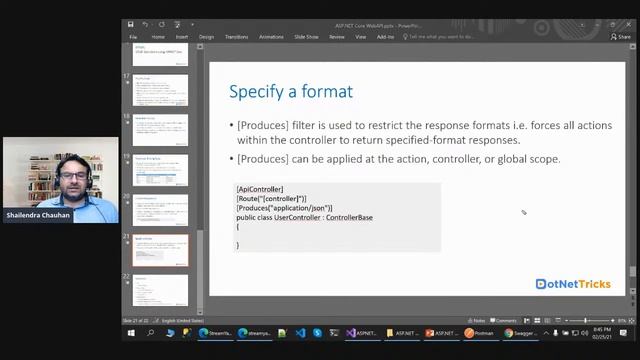640x360 pixels.
Task: Click the zoom out minus button
Action: coord(567,321)
